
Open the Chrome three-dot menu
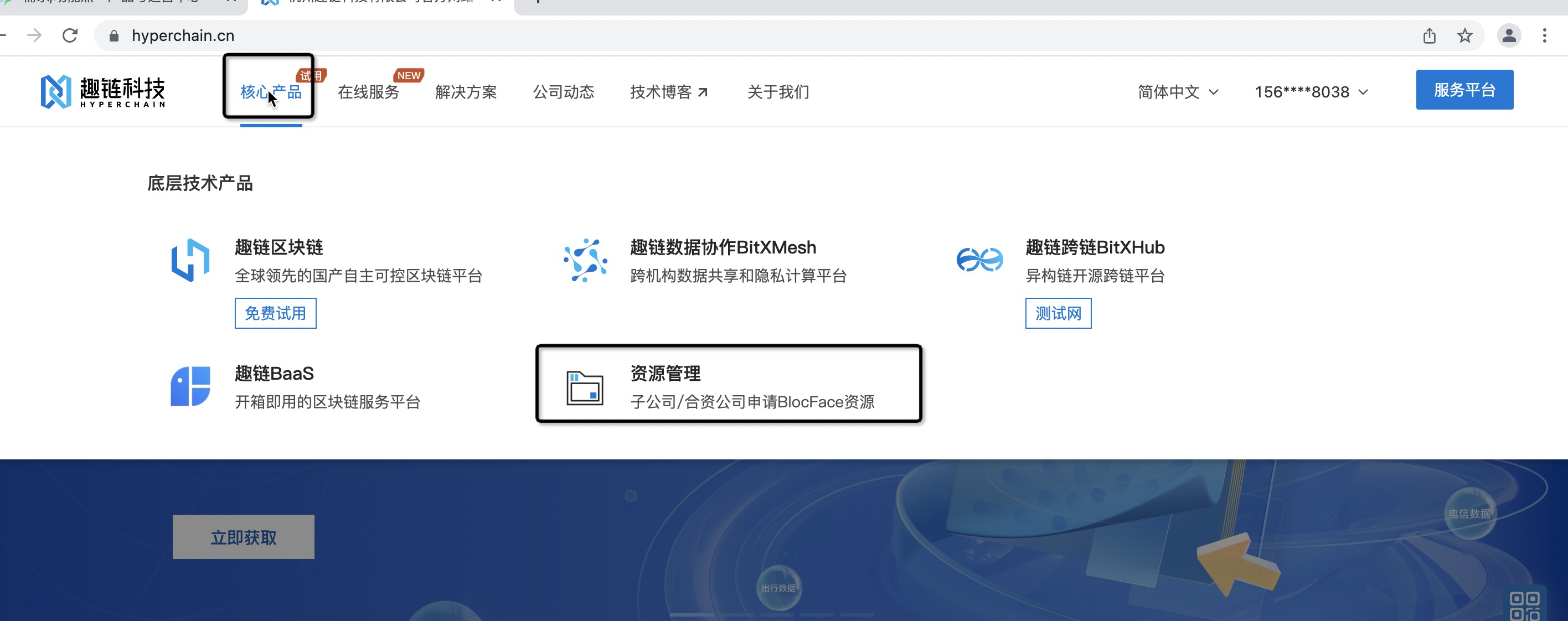[1544, 36]
